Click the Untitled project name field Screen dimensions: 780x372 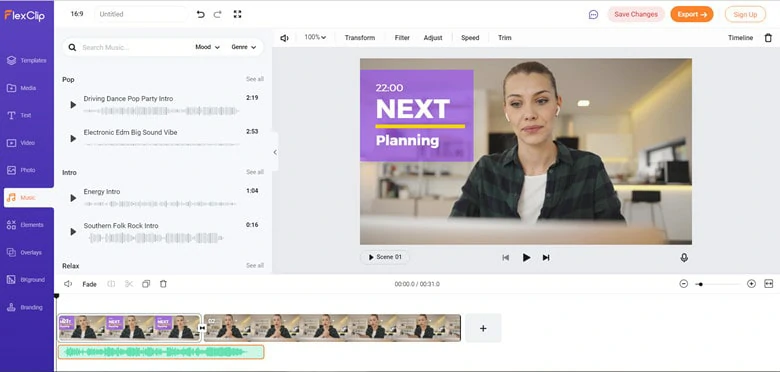point(141,14)
